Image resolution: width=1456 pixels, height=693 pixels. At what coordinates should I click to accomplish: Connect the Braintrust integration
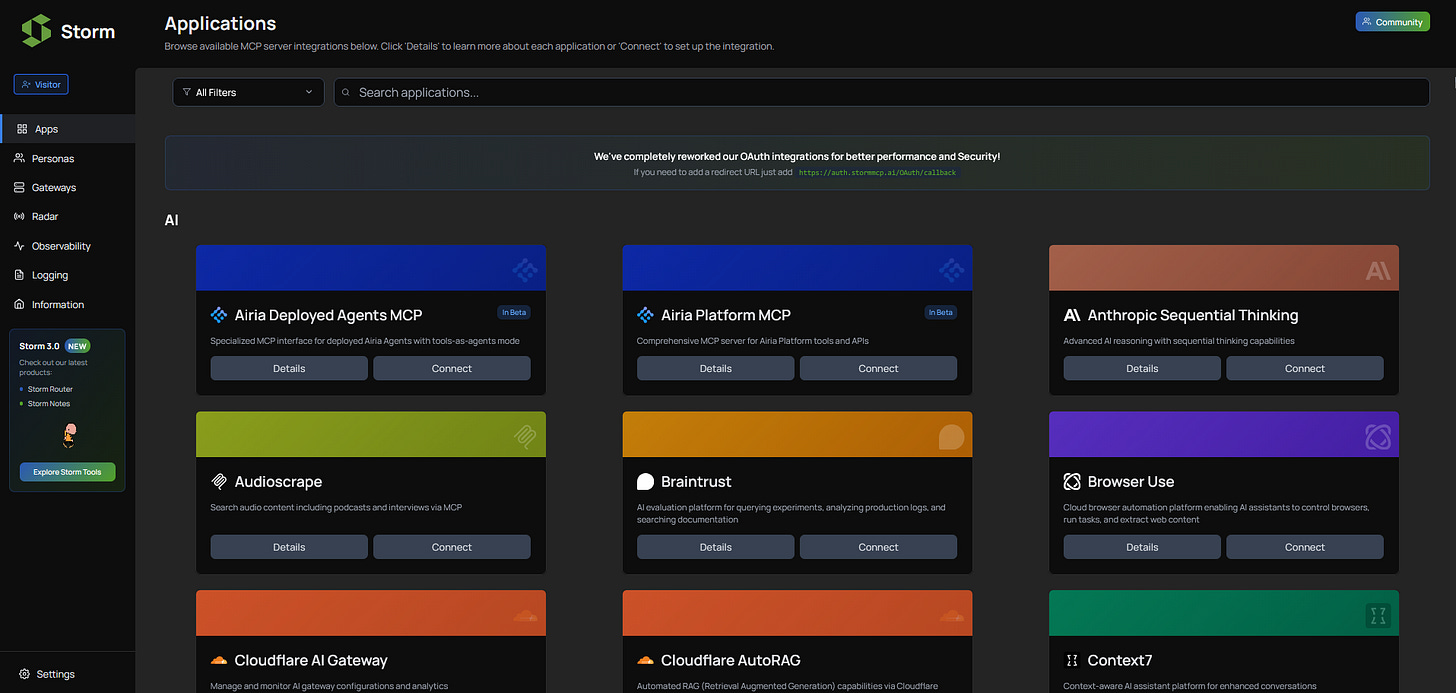tap(879, 547)
